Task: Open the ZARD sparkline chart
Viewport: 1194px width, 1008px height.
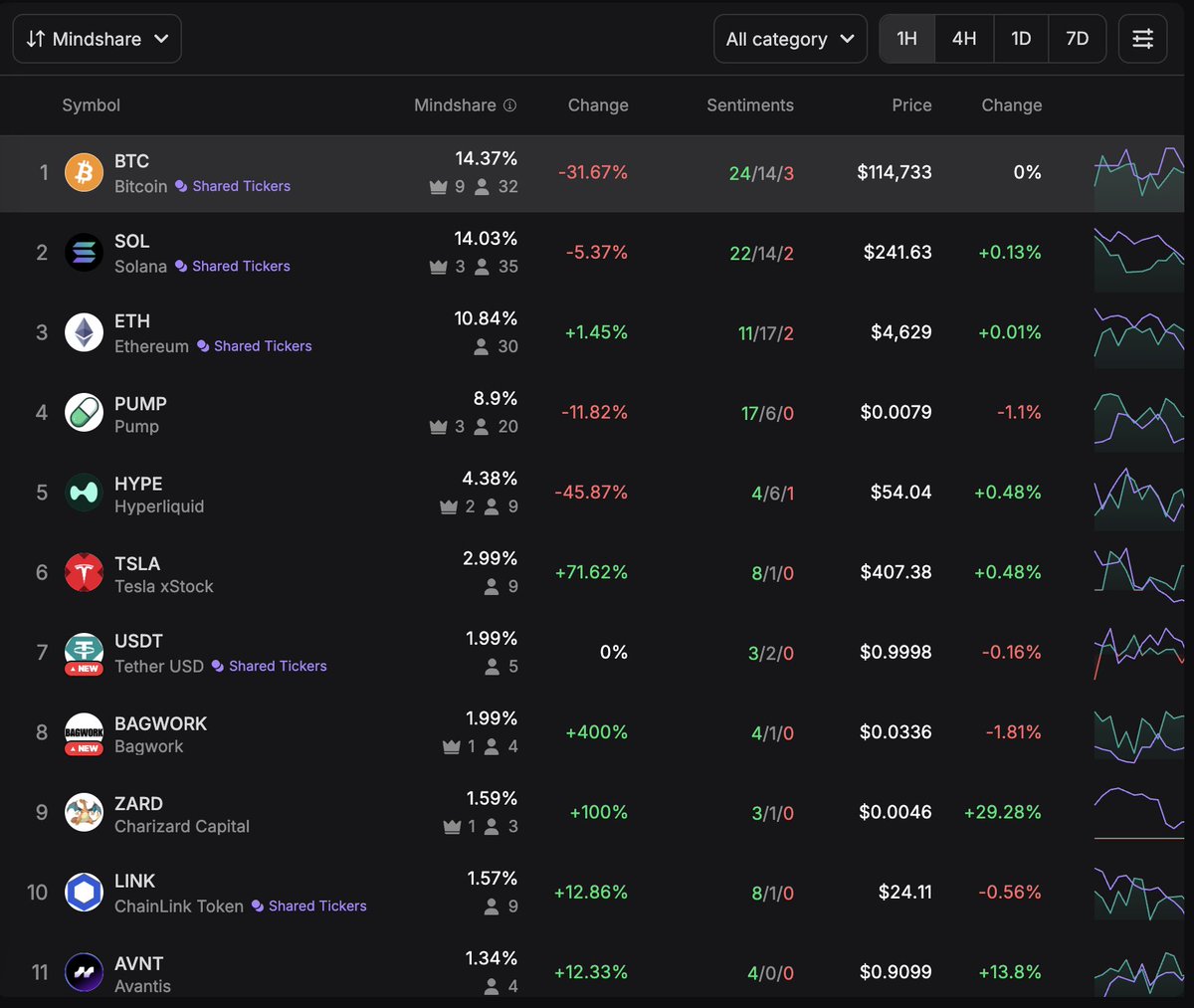Action: tap(1139, 813)
